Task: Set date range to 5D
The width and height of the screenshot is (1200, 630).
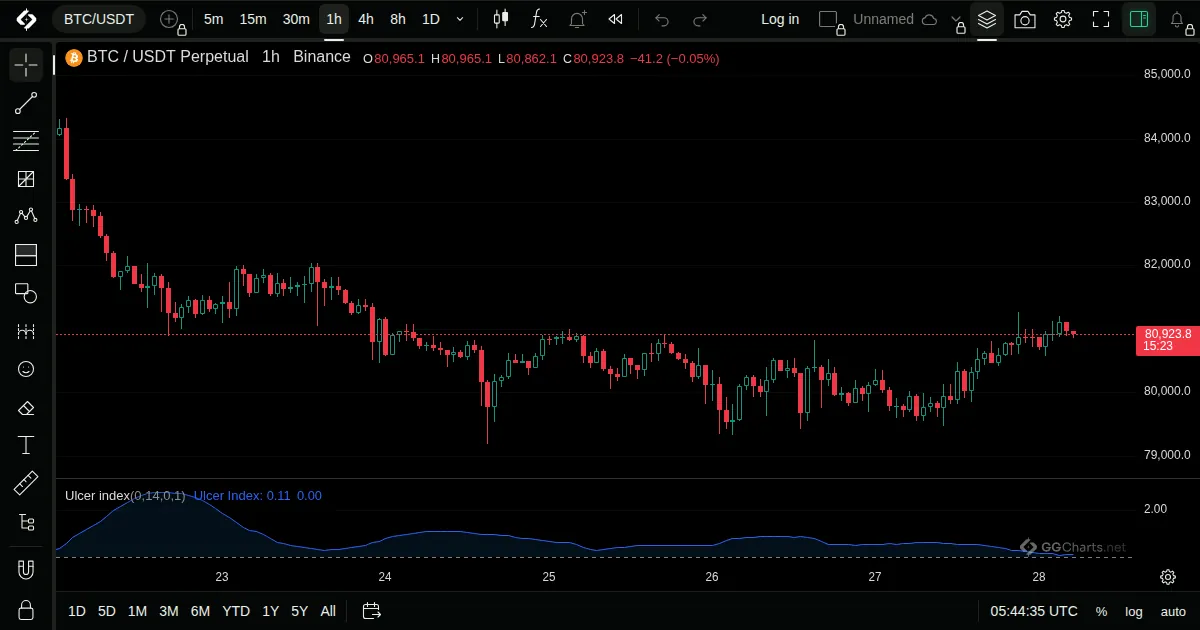Action: pos(107,611)
